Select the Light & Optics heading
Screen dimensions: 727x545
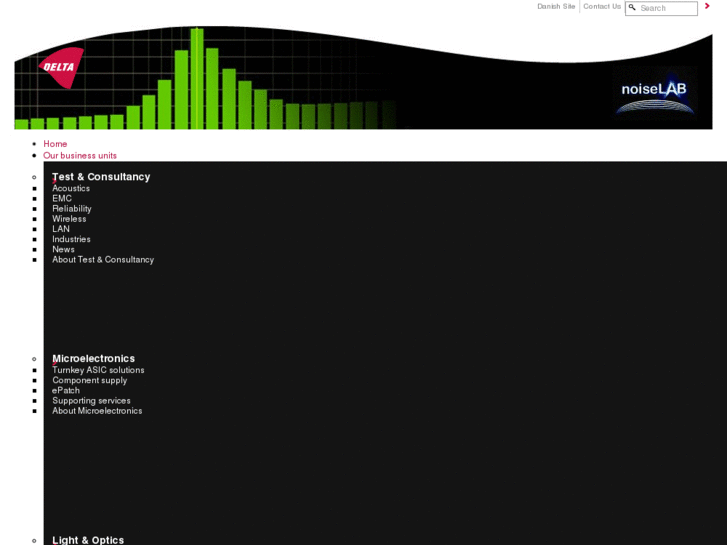(88, 540)
